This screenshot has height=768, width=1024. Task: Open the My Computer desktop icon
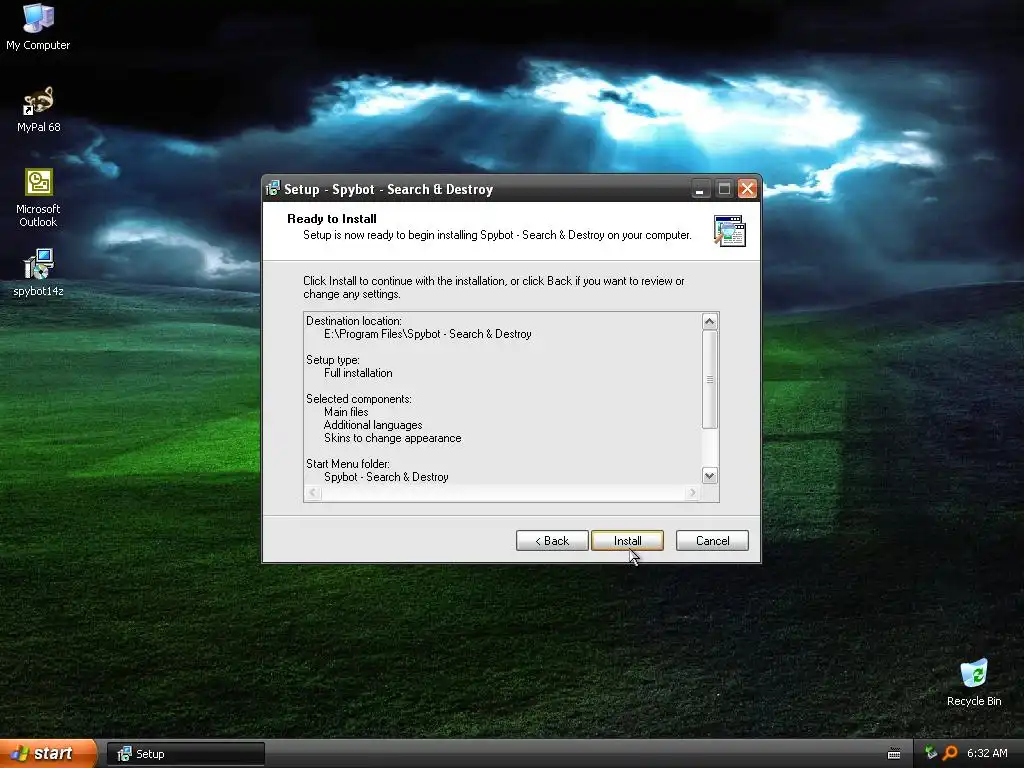38,26
